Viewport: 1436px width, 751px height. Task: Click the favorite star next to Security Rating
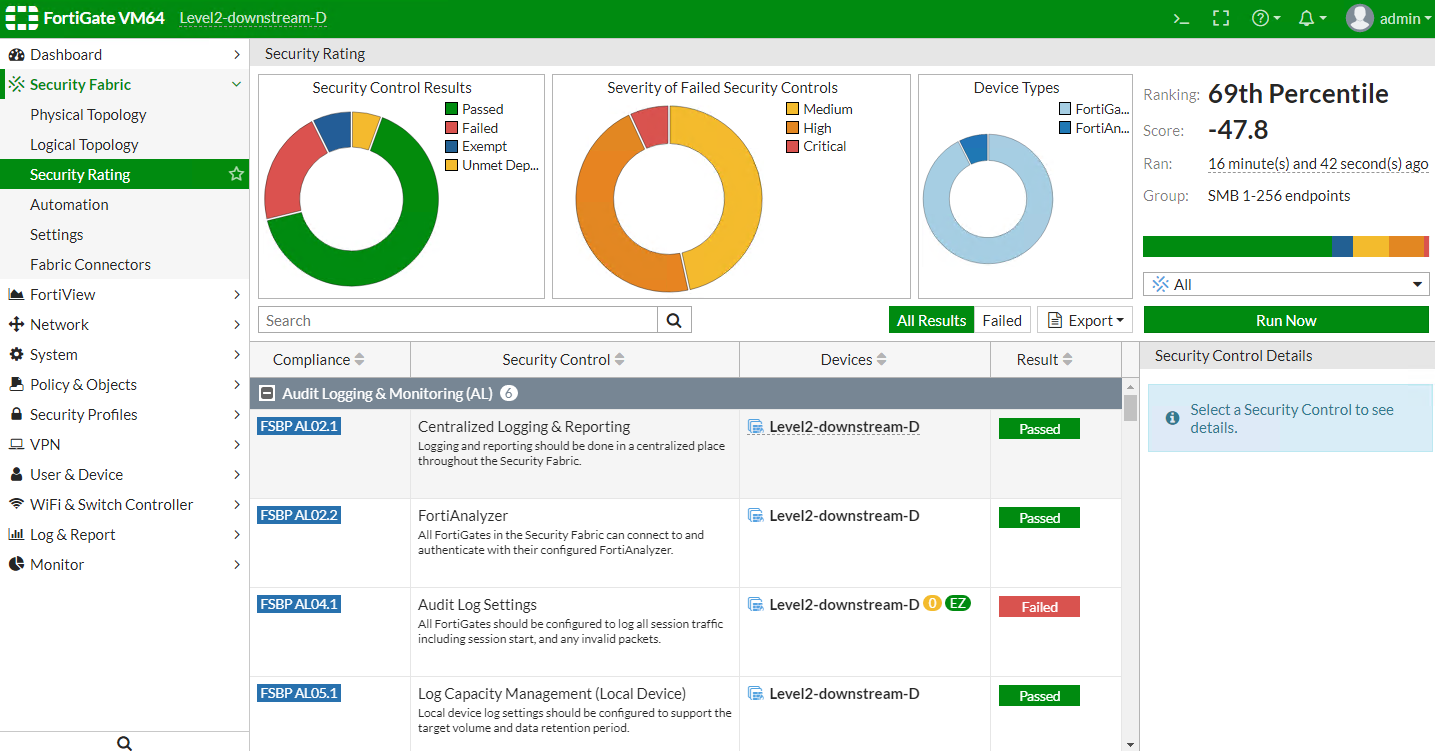236,174
